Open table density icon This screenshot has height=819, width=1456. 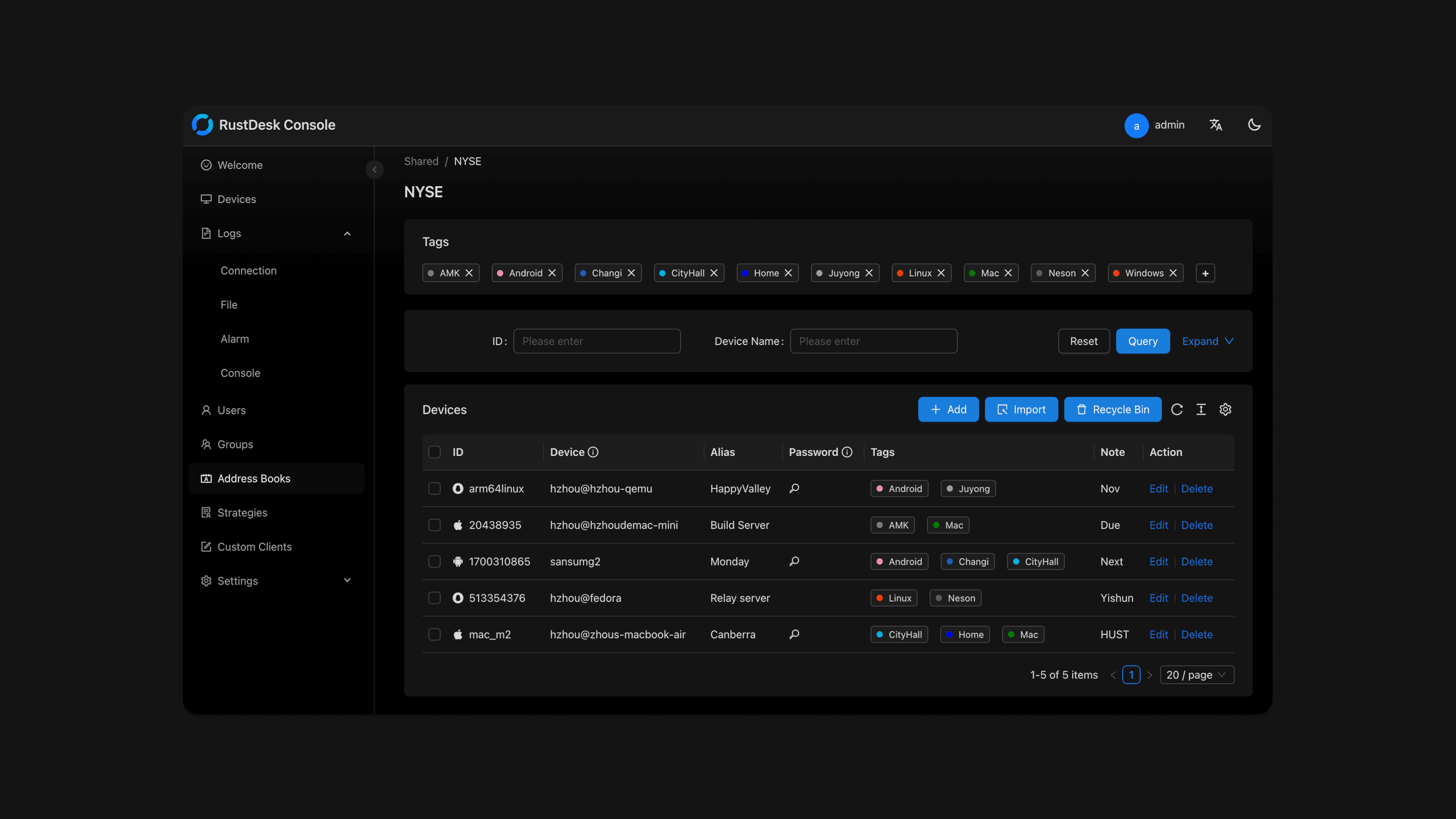[1201, 409]
